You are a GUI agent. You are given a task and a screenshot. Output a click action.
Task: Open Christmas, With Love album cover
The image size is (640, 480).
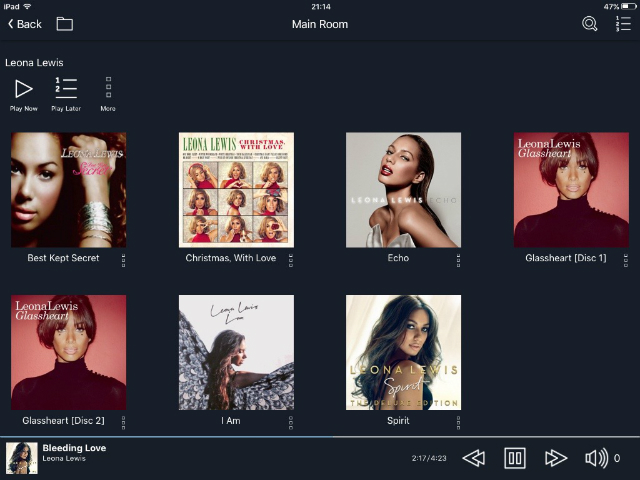coord(236,190)
